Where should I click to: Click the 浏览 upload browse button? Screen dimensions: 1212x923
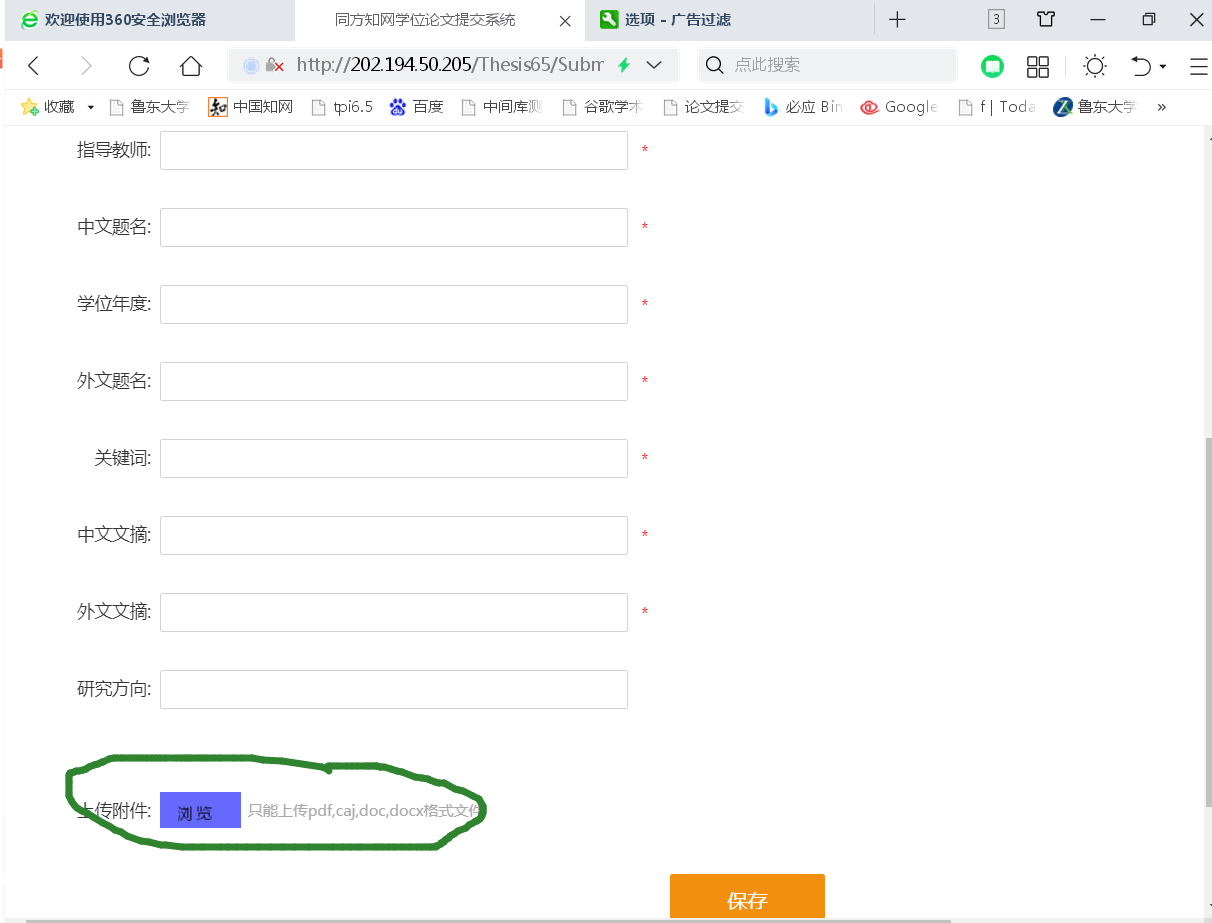point(200,810)
